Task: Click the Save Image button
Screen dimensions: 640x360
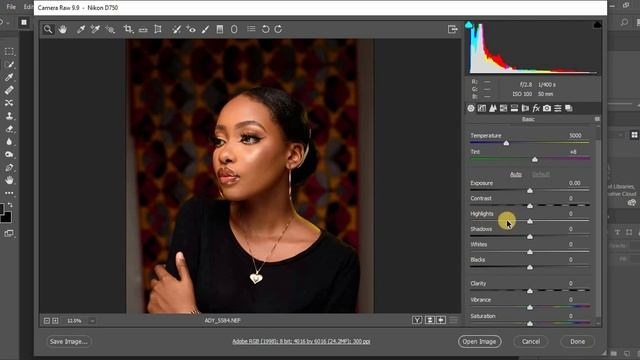Action: (x=69, y=341)
